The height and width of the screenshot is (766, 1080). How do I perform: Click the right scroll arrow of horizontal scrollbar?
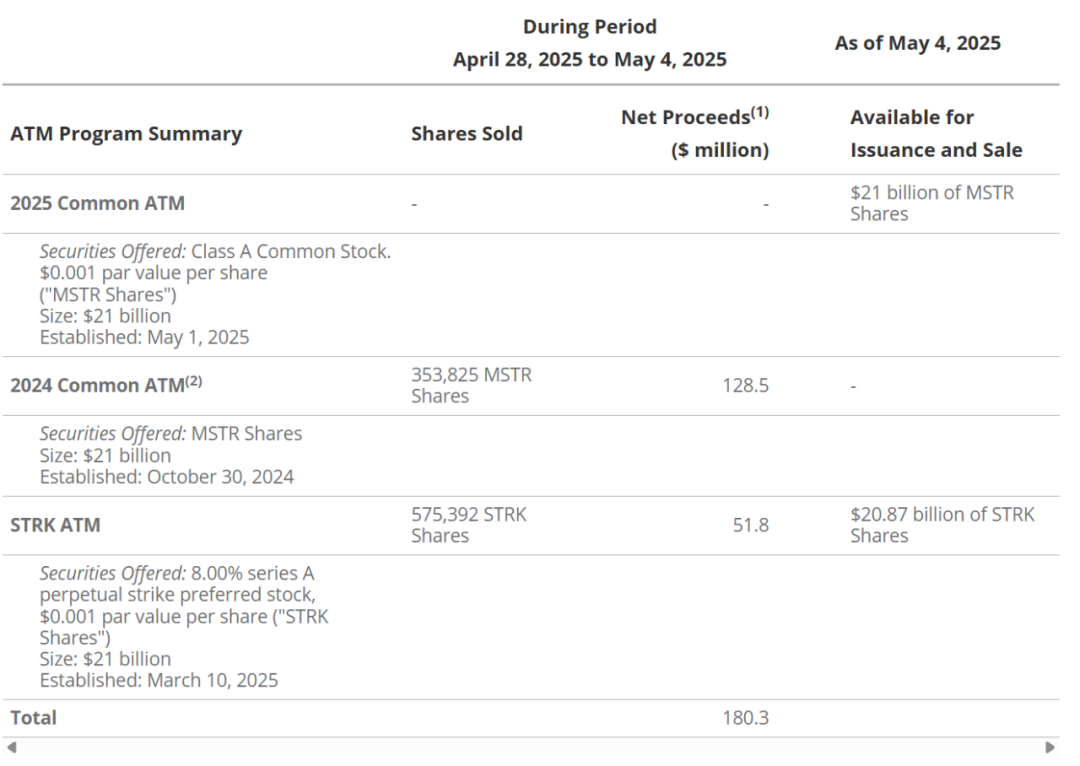1050,747
